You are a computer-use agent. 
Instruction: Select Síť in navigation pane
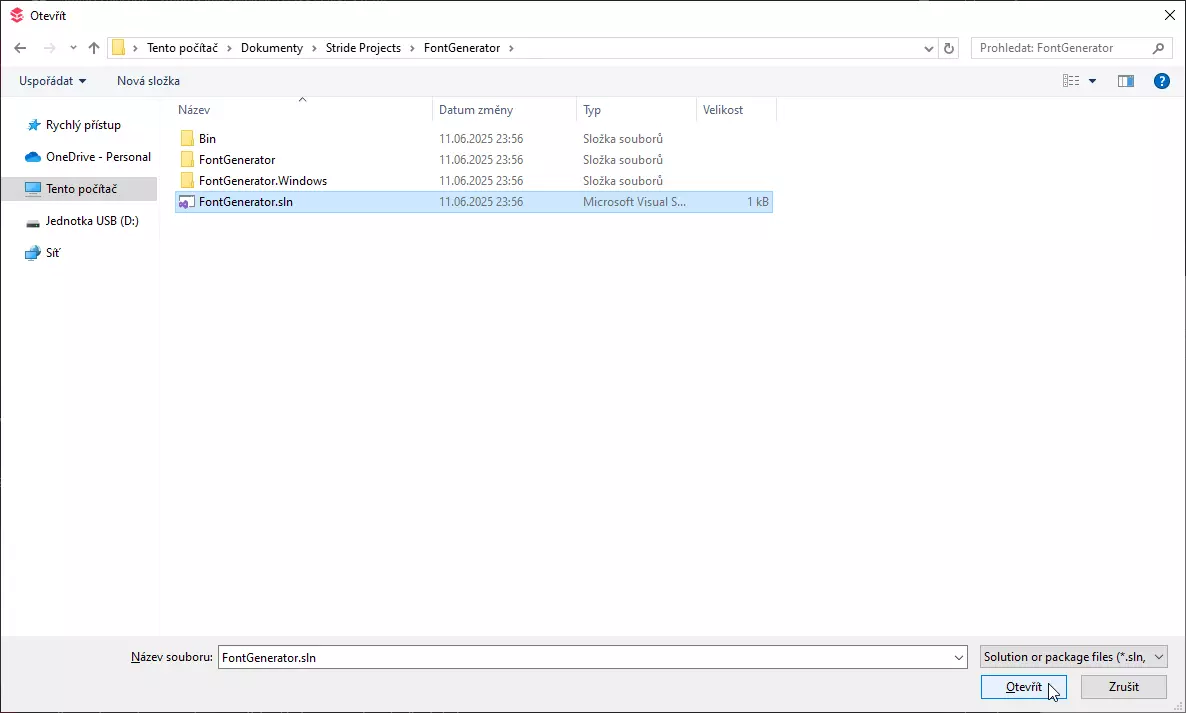coord(53,253)
